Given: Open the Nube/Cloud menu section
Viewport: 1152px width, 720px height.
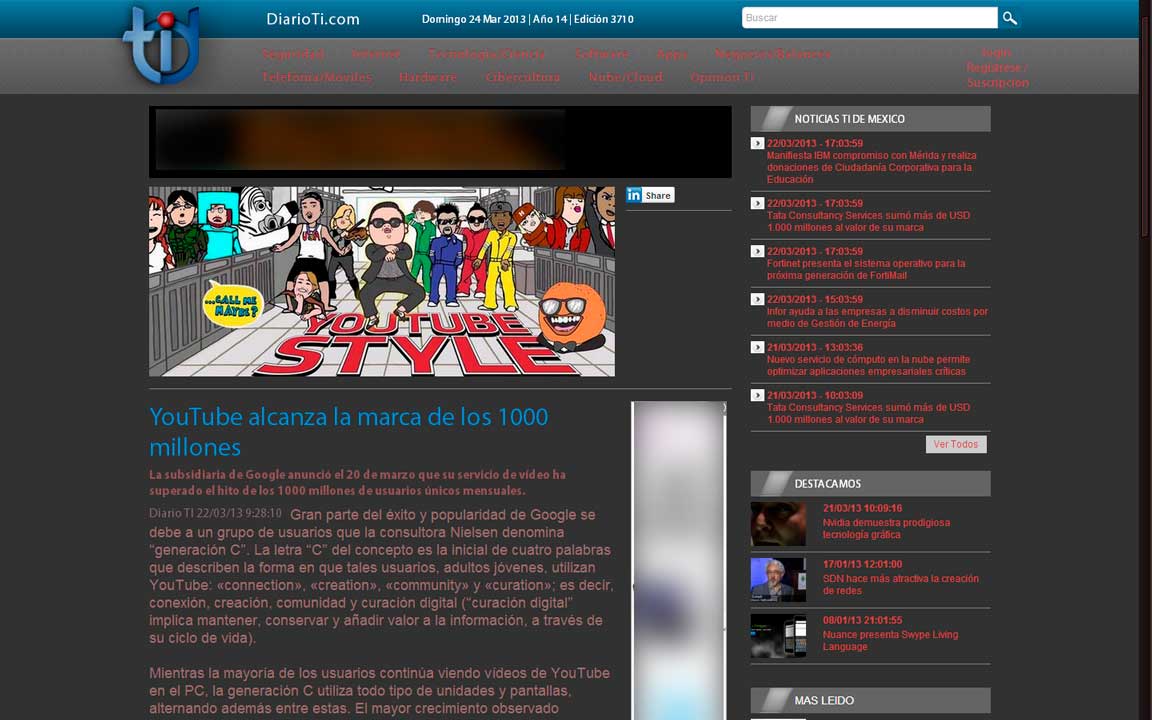Looking at the screenshot, I should [625, 77].
